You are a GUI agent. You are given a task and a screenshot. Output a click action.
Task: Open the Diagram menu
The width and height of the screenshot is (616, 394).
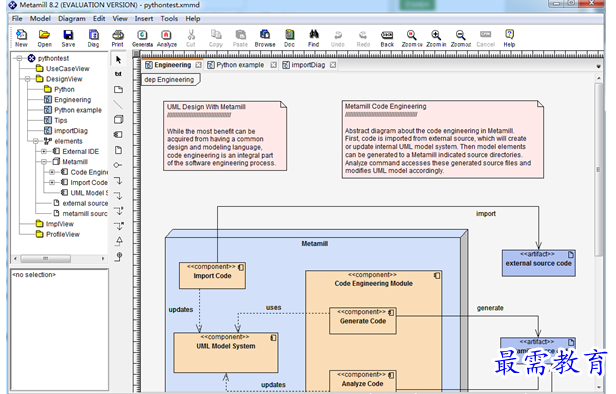tap(72, 18)
